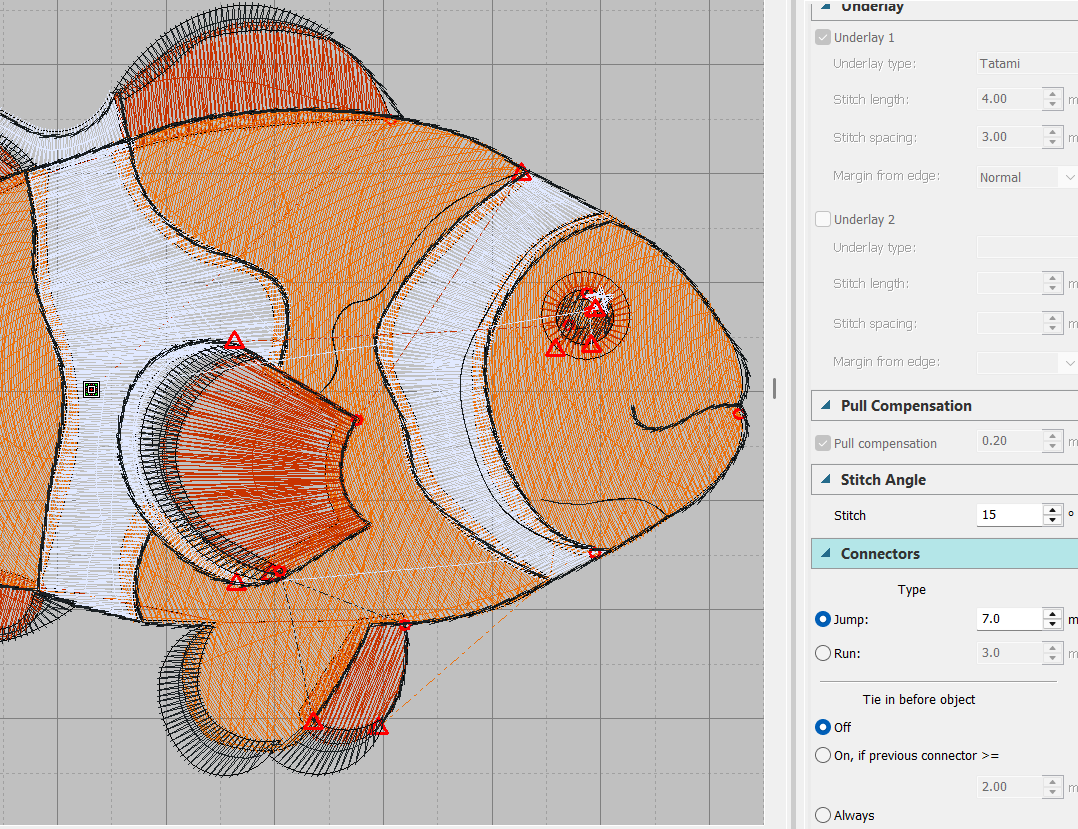Collapse the Stitch Angle section

pos(826,480)
